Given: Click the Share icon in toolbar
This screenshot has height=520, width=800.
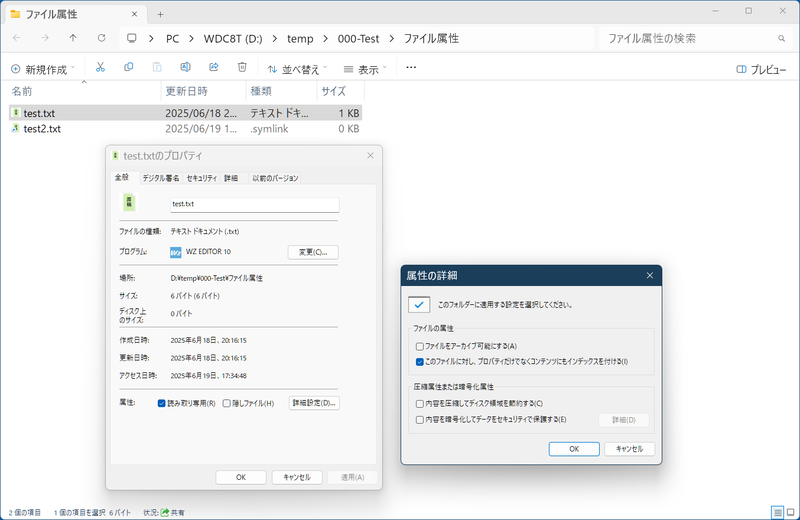Looking at the screenshot, I should pos(214,67).
